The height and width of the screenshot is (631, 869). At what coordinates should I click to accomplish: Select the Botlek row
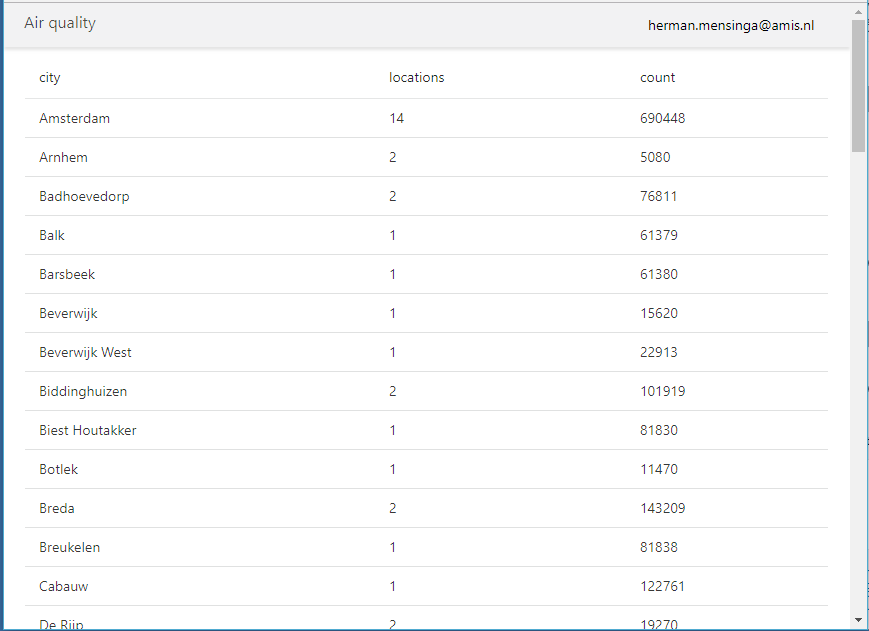point(56,469)
